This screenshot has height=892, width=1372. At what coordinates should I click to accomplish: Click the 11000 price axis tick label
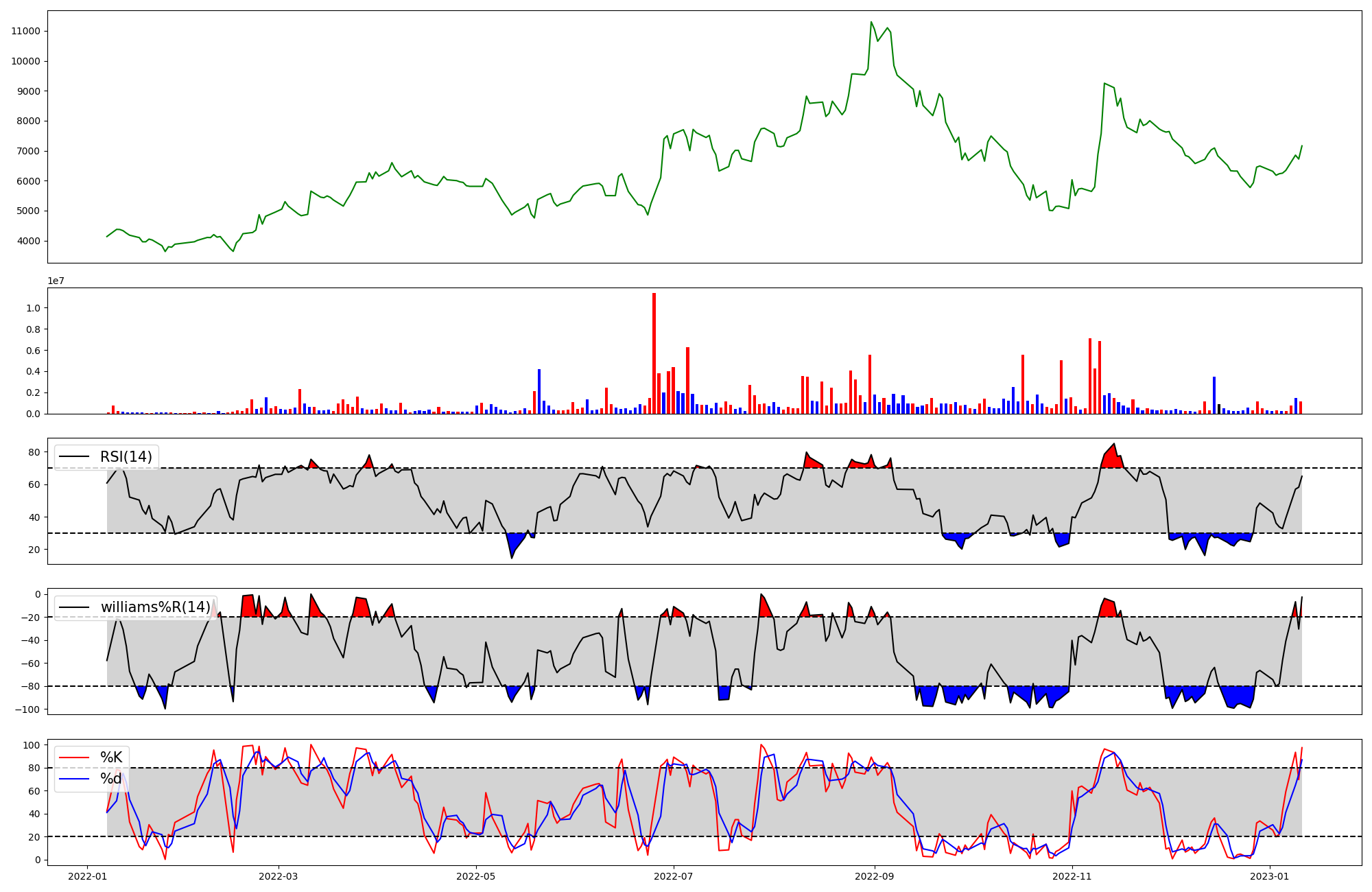tap(25, 31)
